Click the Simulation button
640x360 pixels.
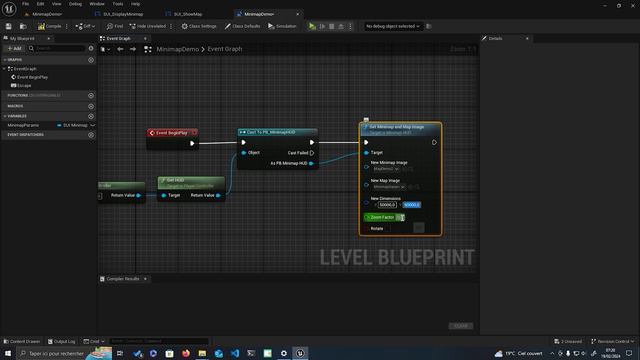[282, 26]
